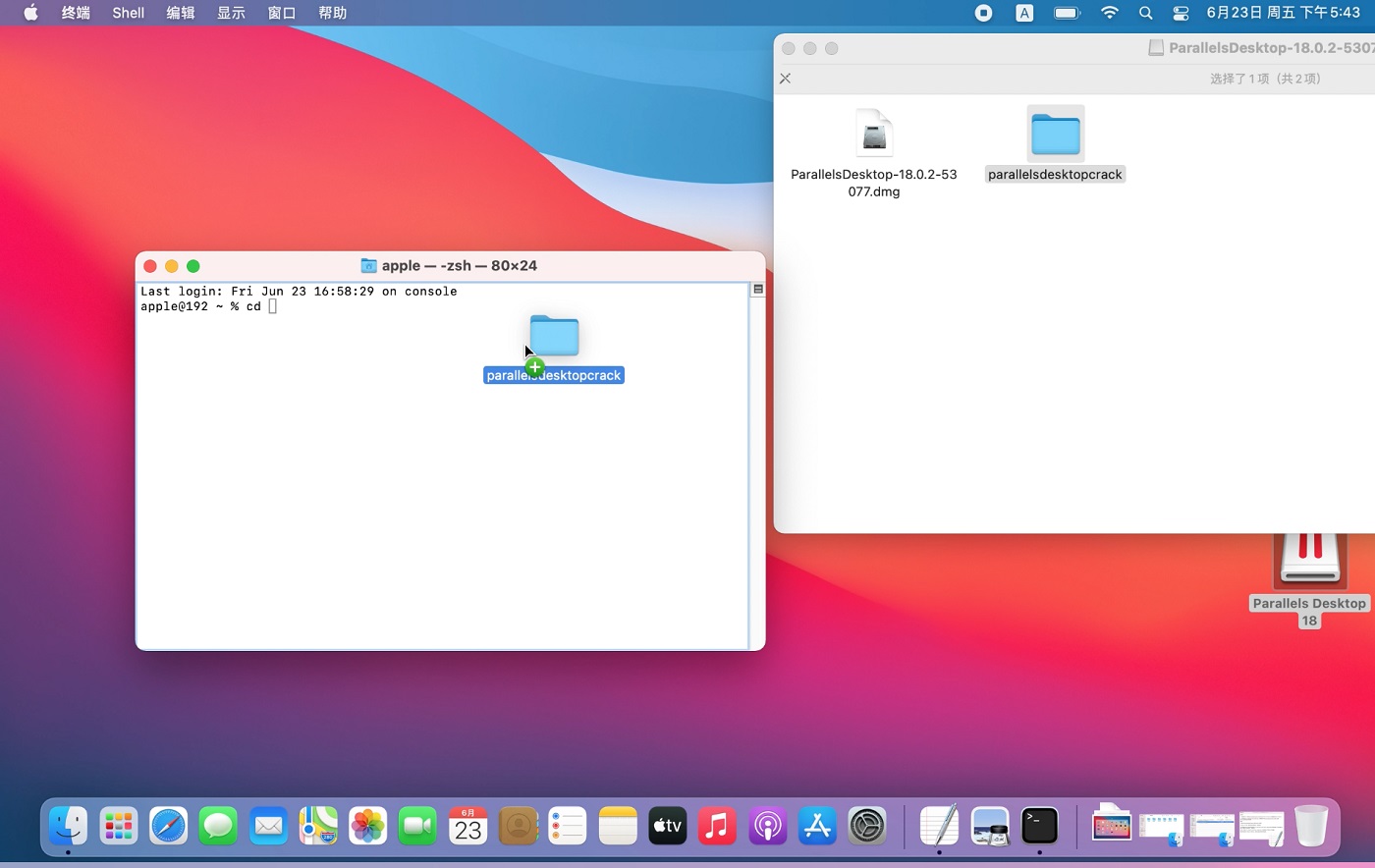Open the Wi-Fi status menu
The width and height of the screenshot is (1375, 868).
1110,13
